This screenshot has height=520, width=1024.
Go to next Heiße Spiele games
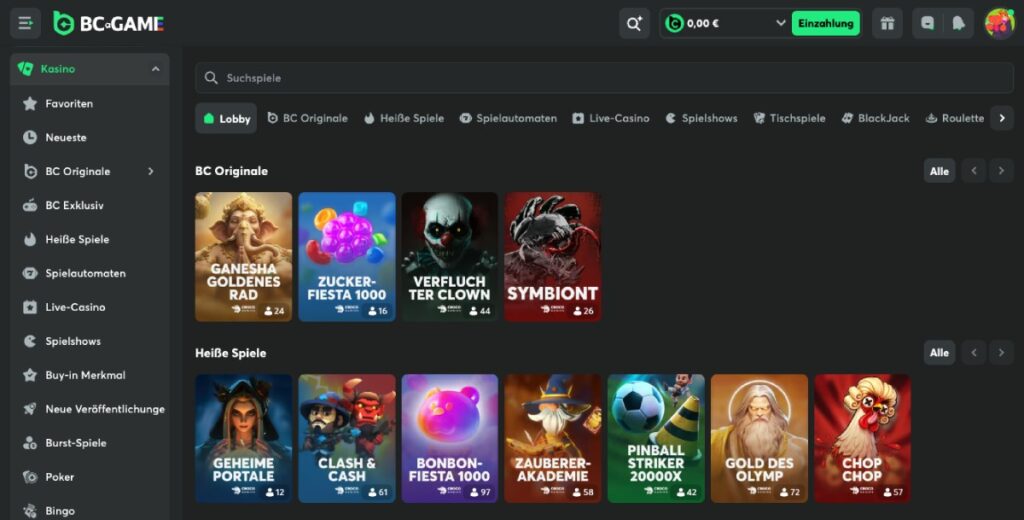click(1001, 353)
